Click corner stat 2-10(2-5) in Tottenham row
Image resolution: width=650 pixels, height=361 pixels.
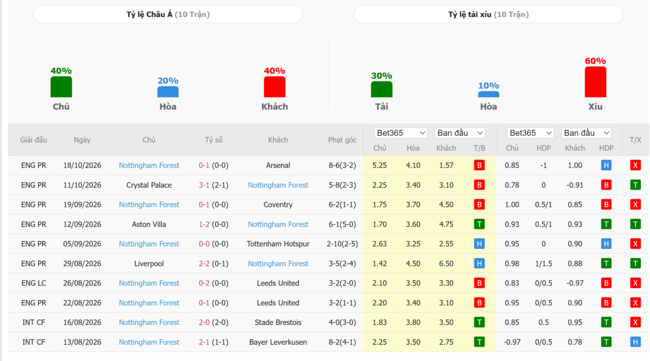point(342,244)
